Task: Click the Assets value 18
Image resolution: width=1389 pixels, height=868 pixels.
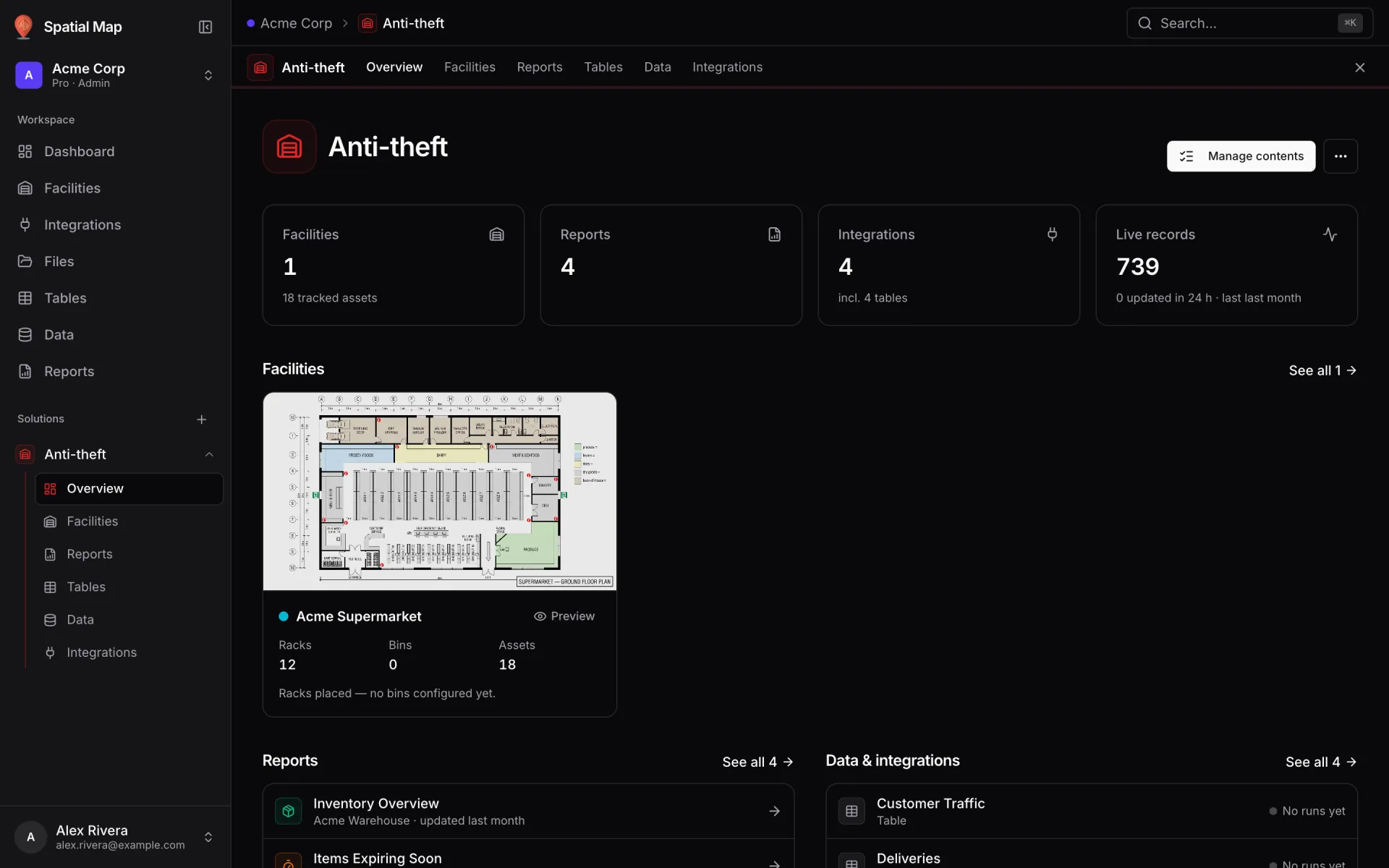Action: (x=507, y=665)
